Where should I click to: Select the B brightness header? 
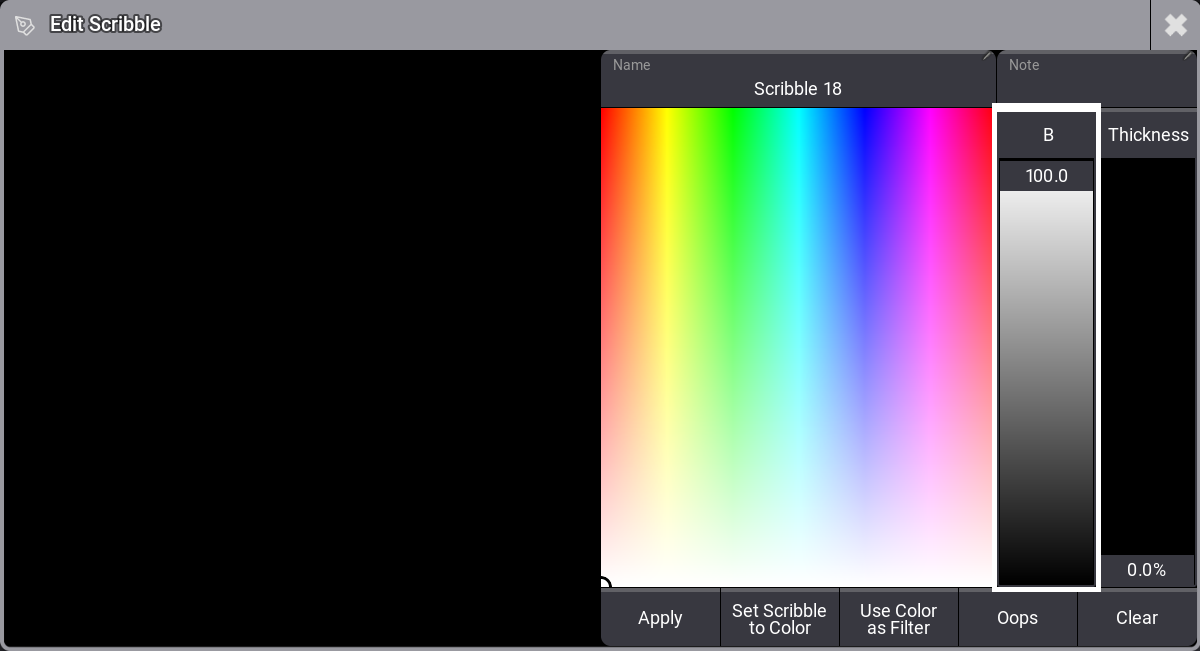pos(1047,135)
